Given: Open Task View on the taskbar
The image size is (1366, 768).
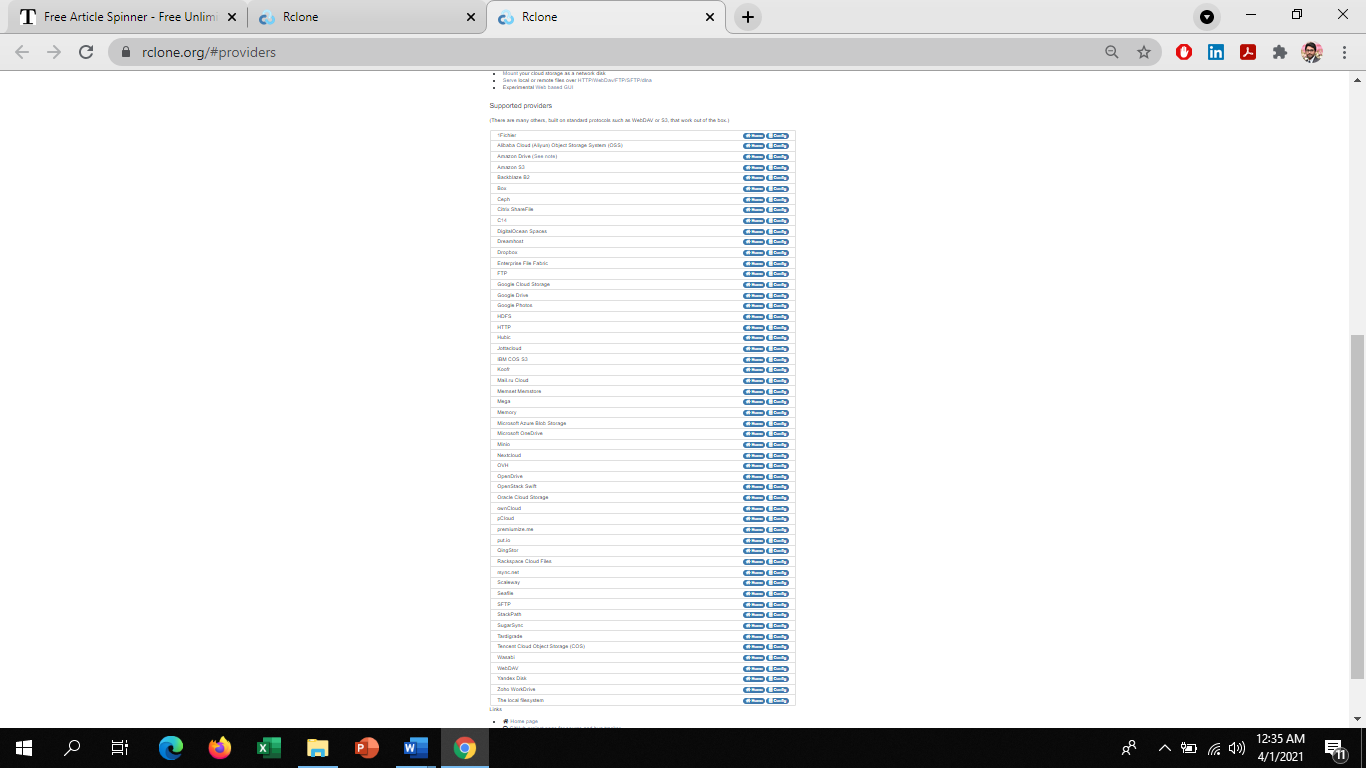Looking at the screenshot, I should [120, 748].
